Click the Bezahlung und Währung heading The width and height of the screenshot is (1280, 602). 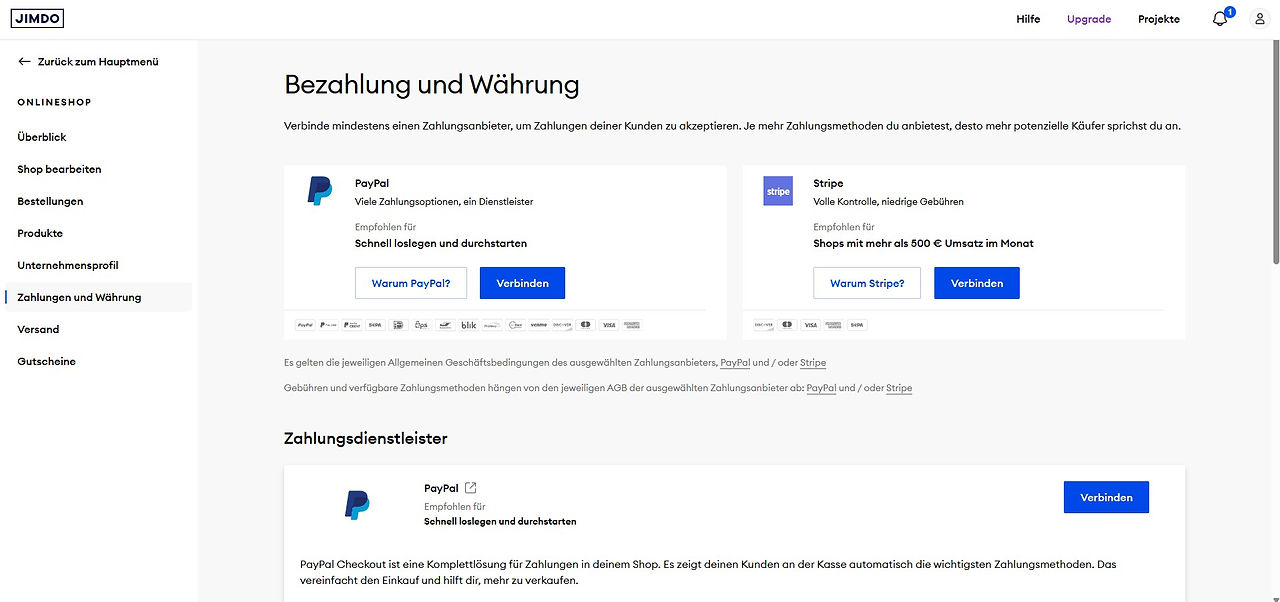pyautogui.click(x=432, y=85)
